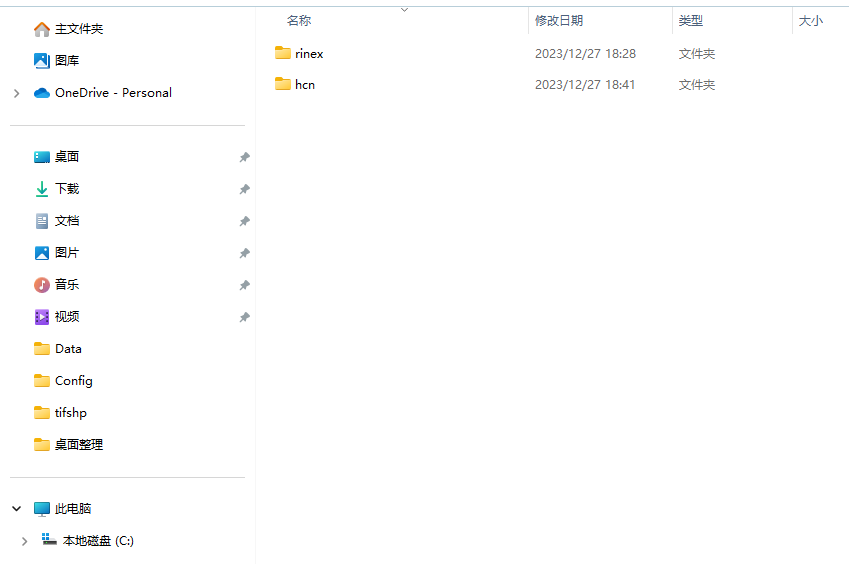This screenshot has height=564, width=849.
Task: Navigate to 视频 quick access entry
Action: 67,317
